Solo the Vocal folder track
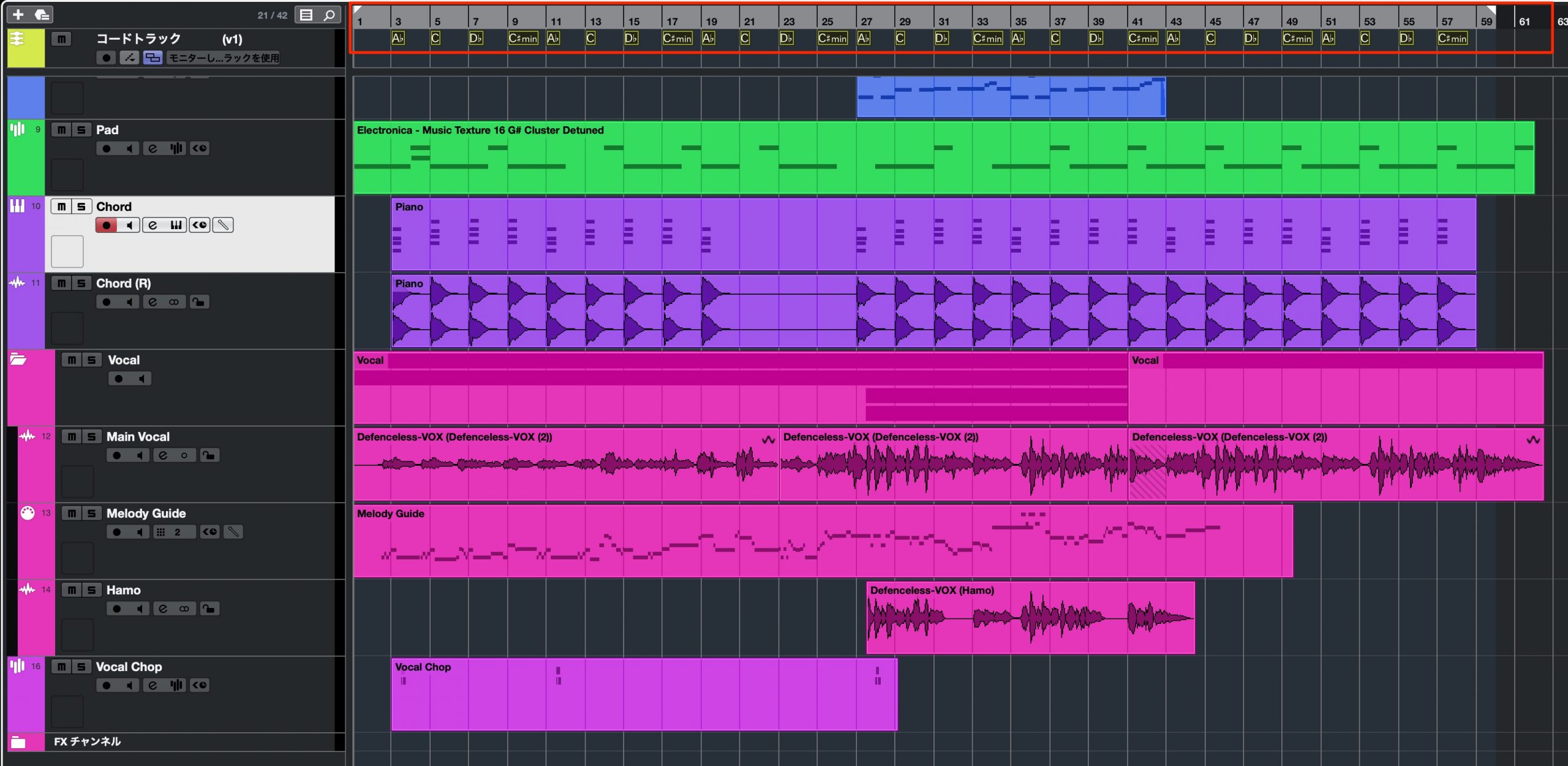1568x766 pixels. pos(91,360)
